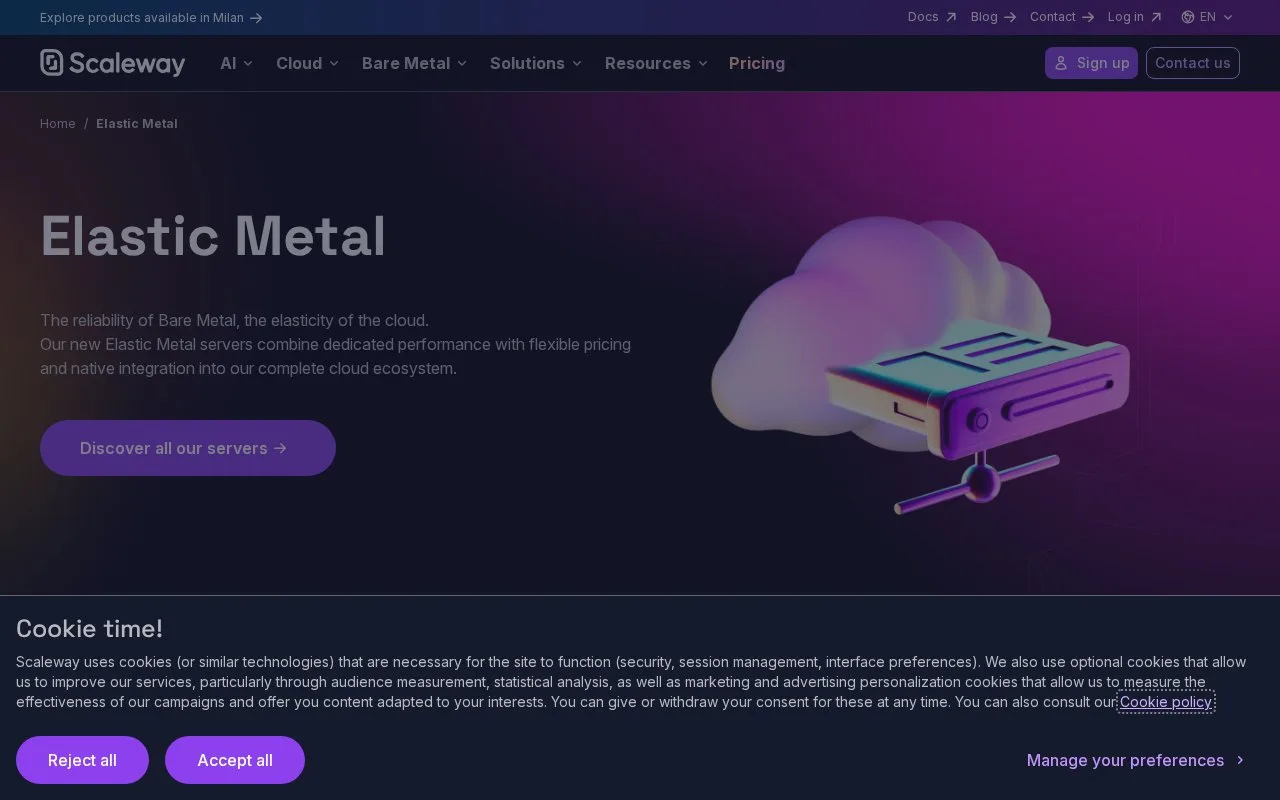Go to the Pricing page
Image resolution: width=1280 pixels, height=800 pixels.
pyautogui.click(x=757, y=63)
